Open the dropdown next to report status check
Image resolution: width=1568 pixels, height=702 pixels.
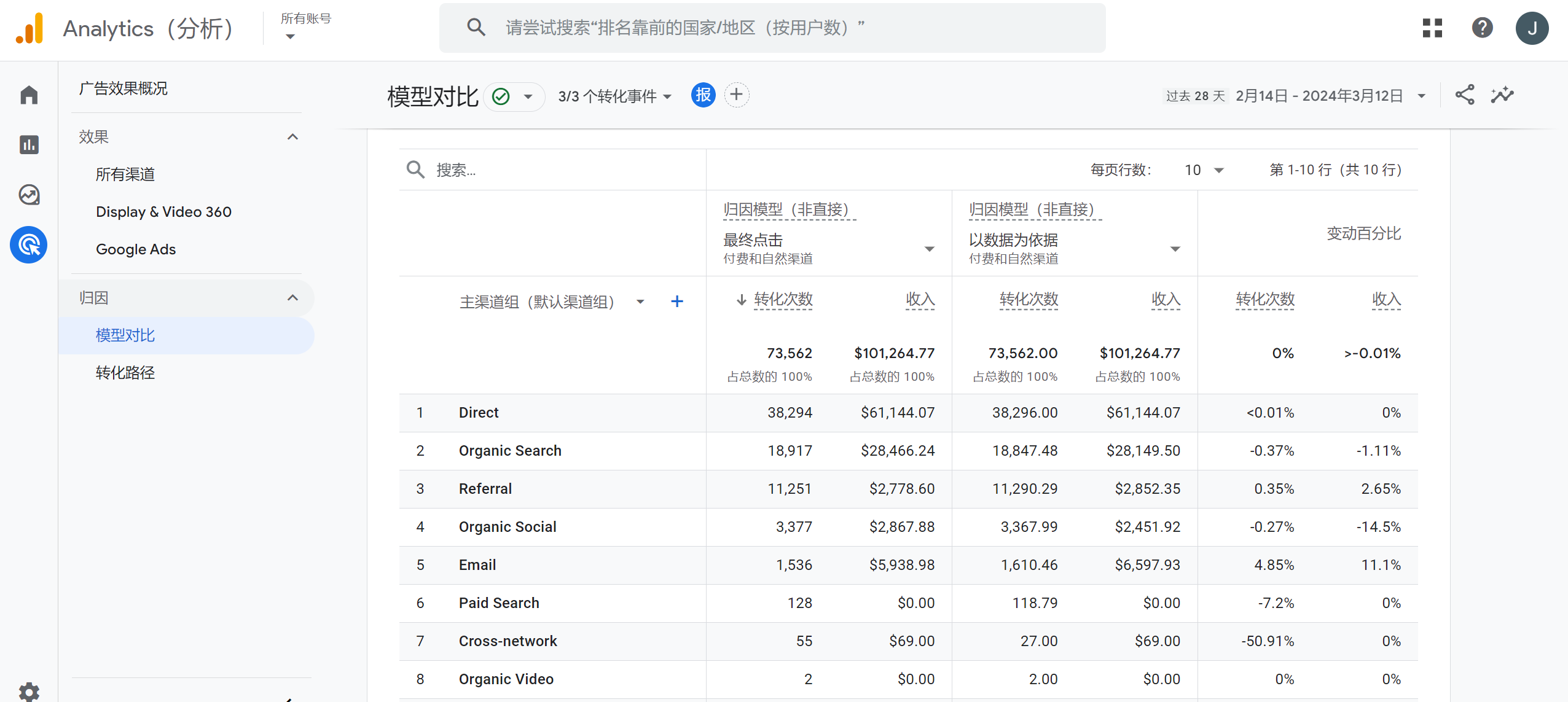point(528,96)
